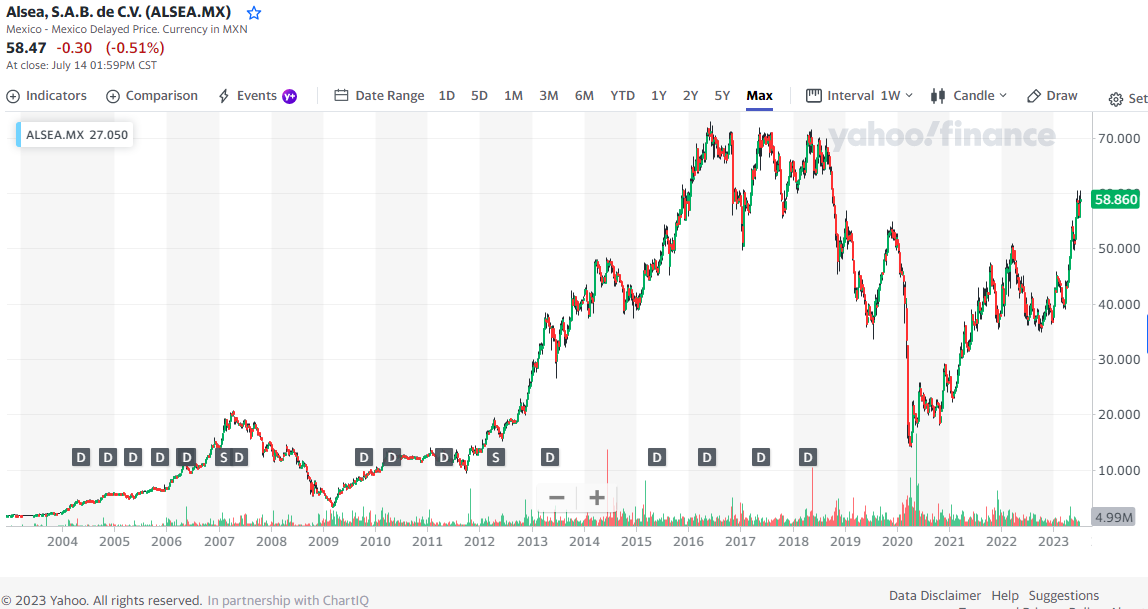
Task: Select the Max range
Action: click(759, 96)
